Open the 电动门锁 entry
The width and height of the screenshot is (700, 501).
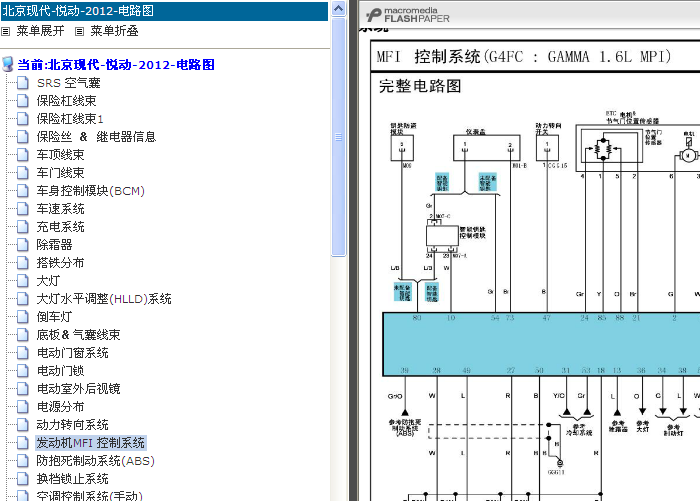pyautogui.click(x=60, y=371)
